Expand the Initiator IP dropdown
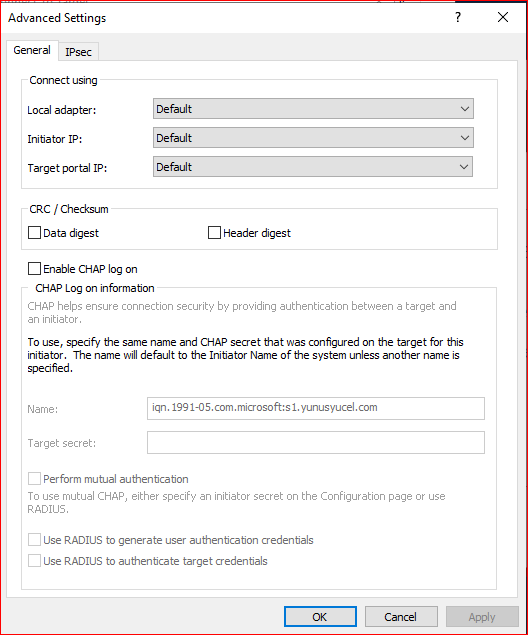Screen dimensions: 528x635 tap(313, 138)
